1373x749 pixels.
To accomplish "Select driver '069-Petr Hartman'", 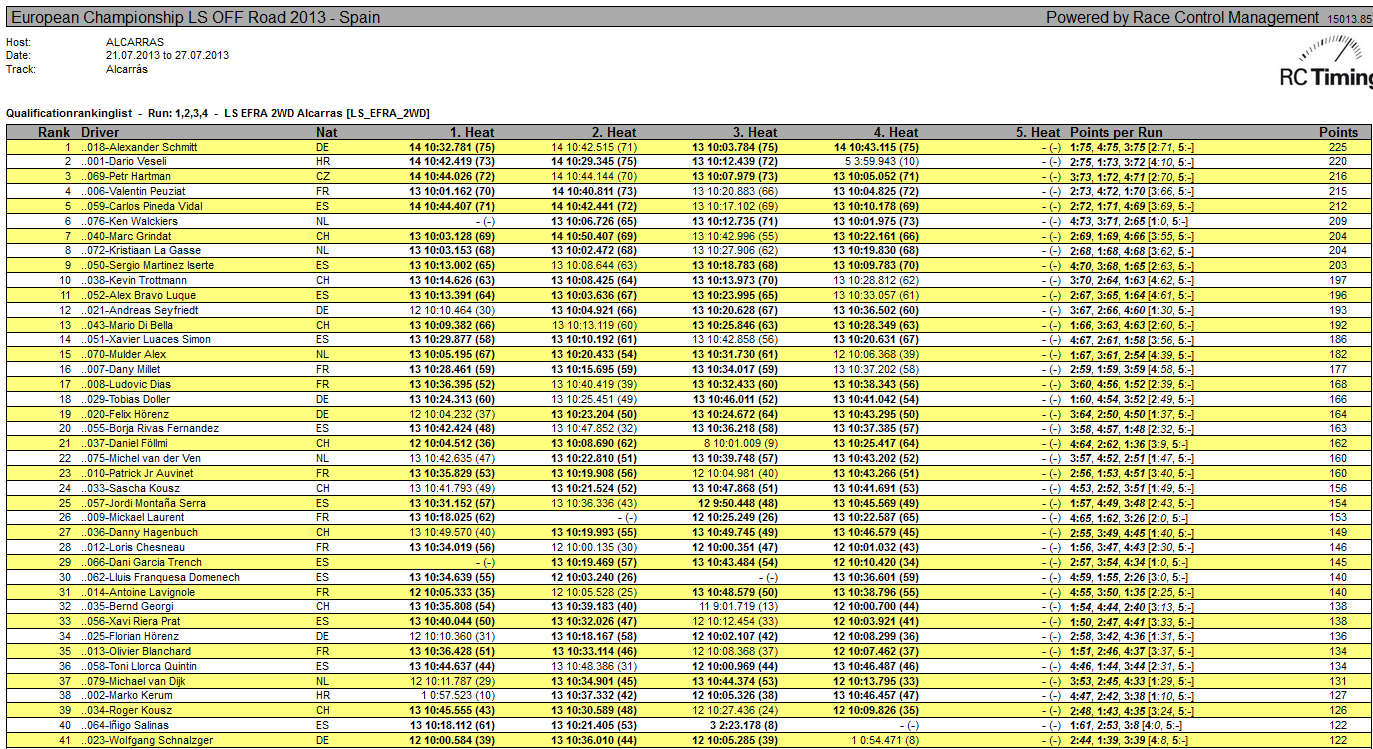I will [x=126, y=176].
